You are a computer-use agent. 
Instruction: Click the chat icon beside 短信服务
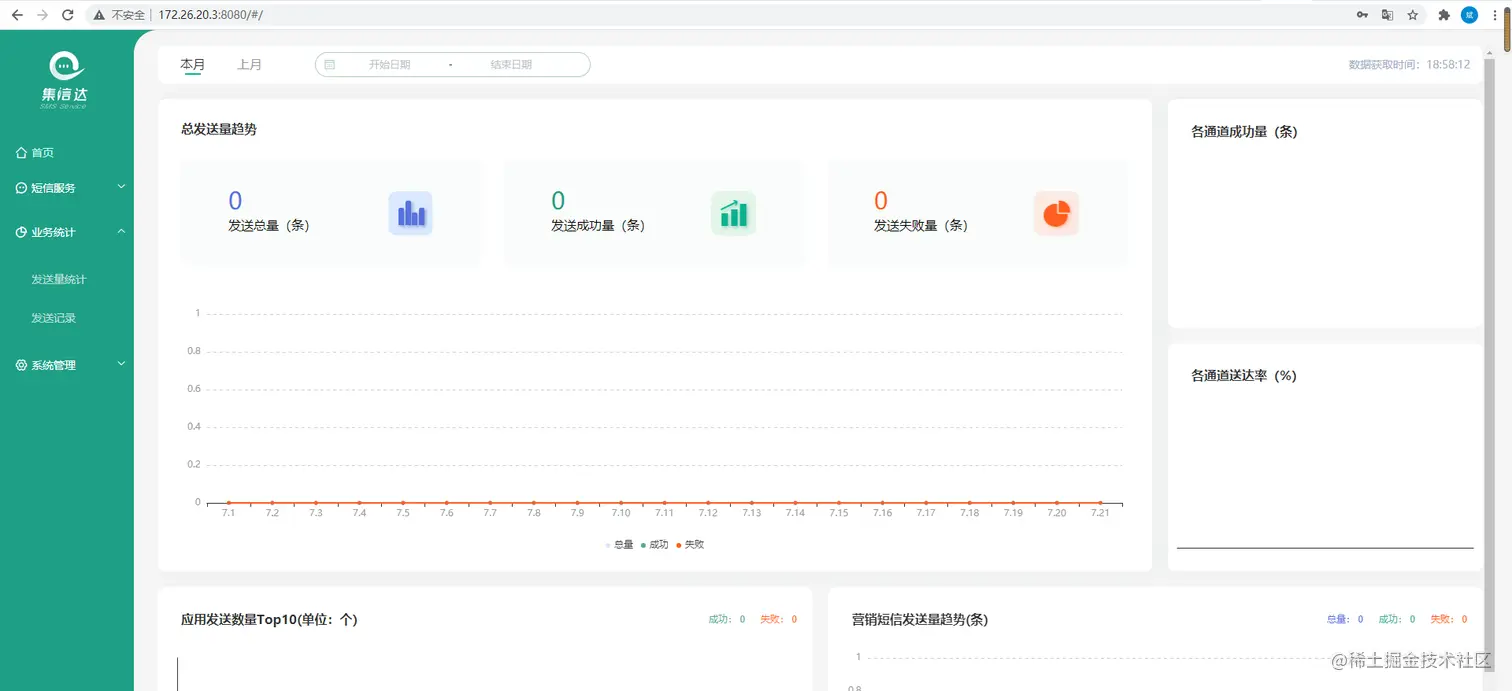[x=22, y=188]
